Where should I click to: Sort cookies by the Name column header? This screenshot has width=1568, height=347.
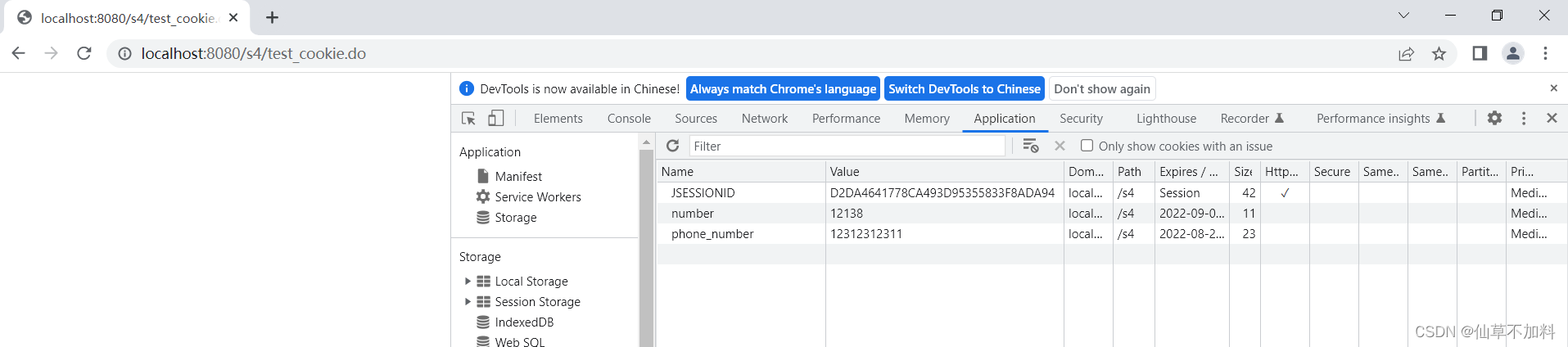point(740,171)
